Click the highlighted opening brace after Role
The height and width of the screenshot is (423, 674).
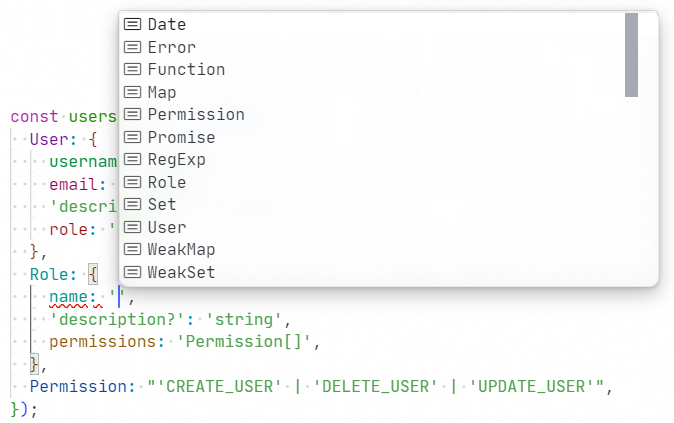click(93, 272)
